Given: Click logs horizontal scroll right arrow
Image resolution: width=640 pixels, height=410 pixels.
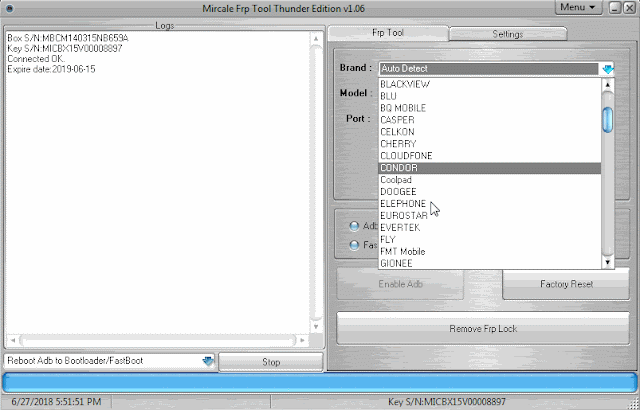Looking at the screenshot, I should [302, 340].
